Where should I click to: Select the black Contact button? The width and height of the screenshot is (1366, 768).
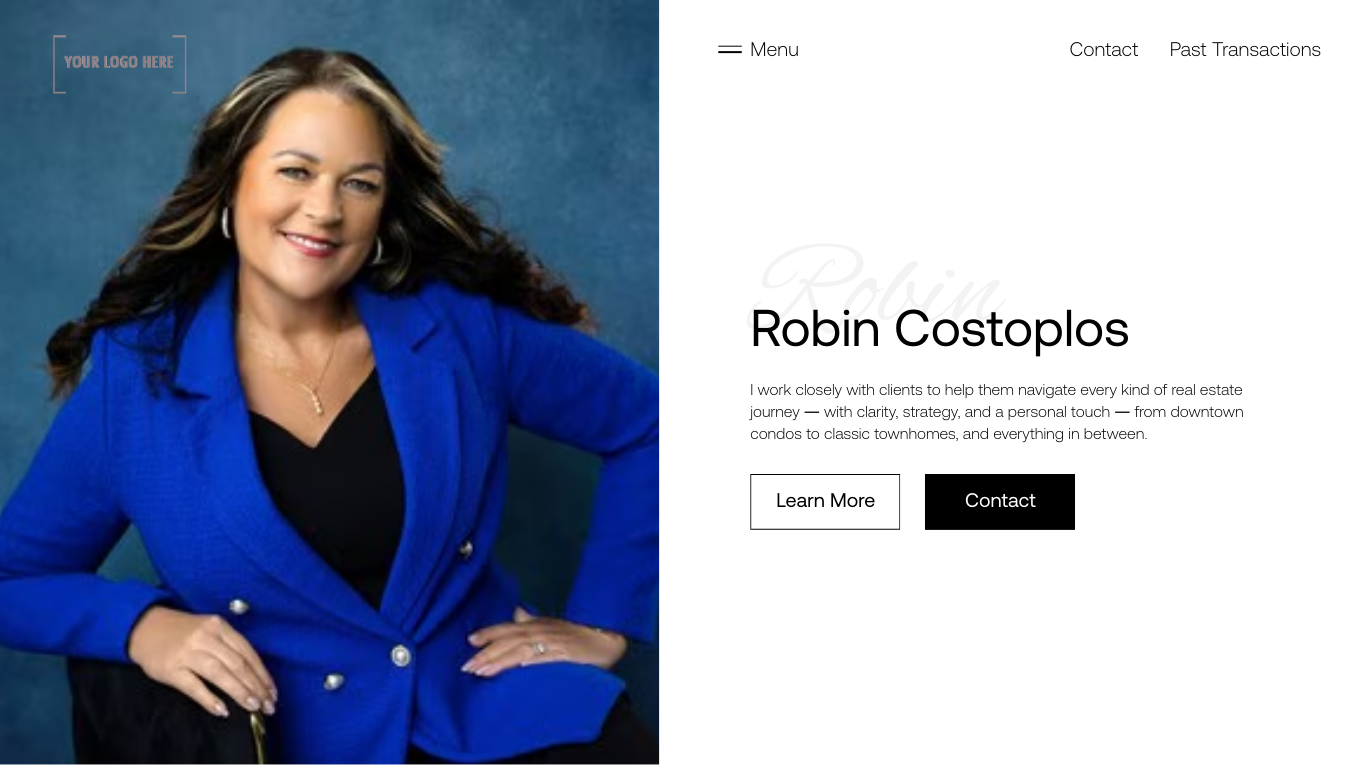pos(1000,501)
